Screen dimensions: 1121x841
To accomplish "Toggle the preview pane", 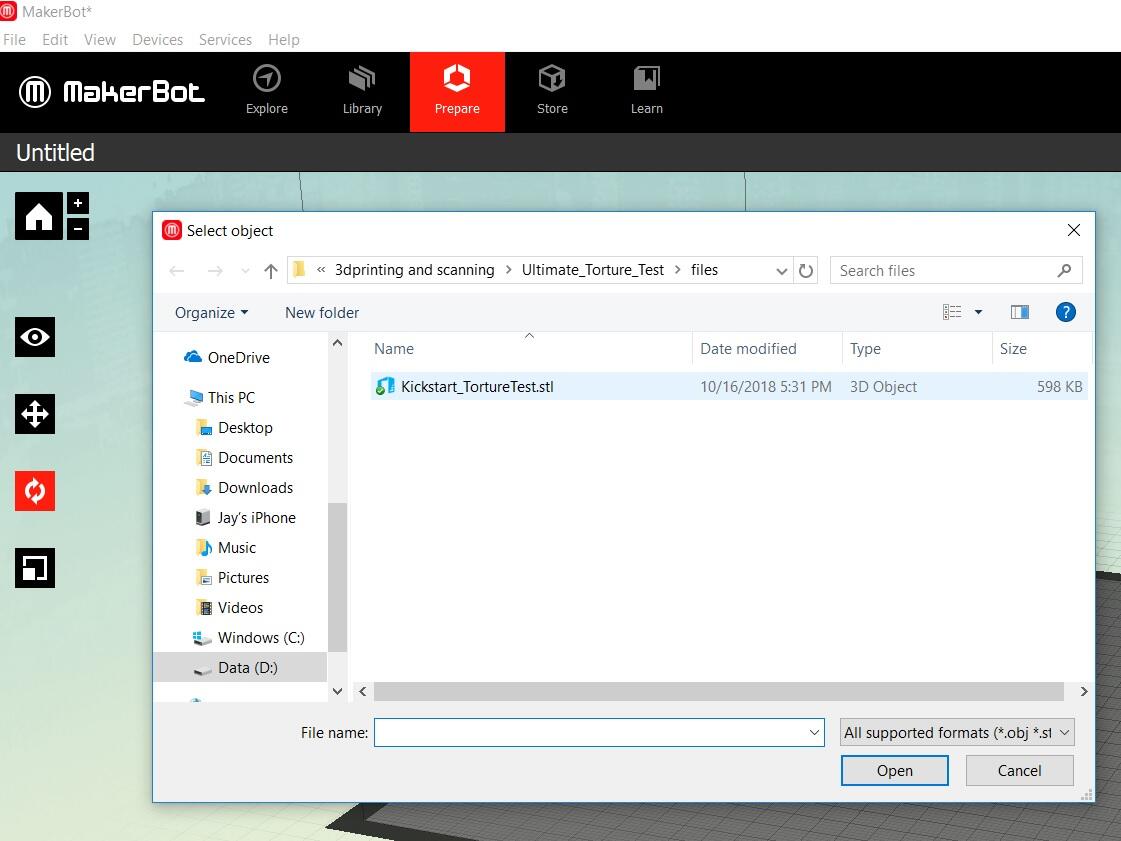I will (x=1019, y=312).
